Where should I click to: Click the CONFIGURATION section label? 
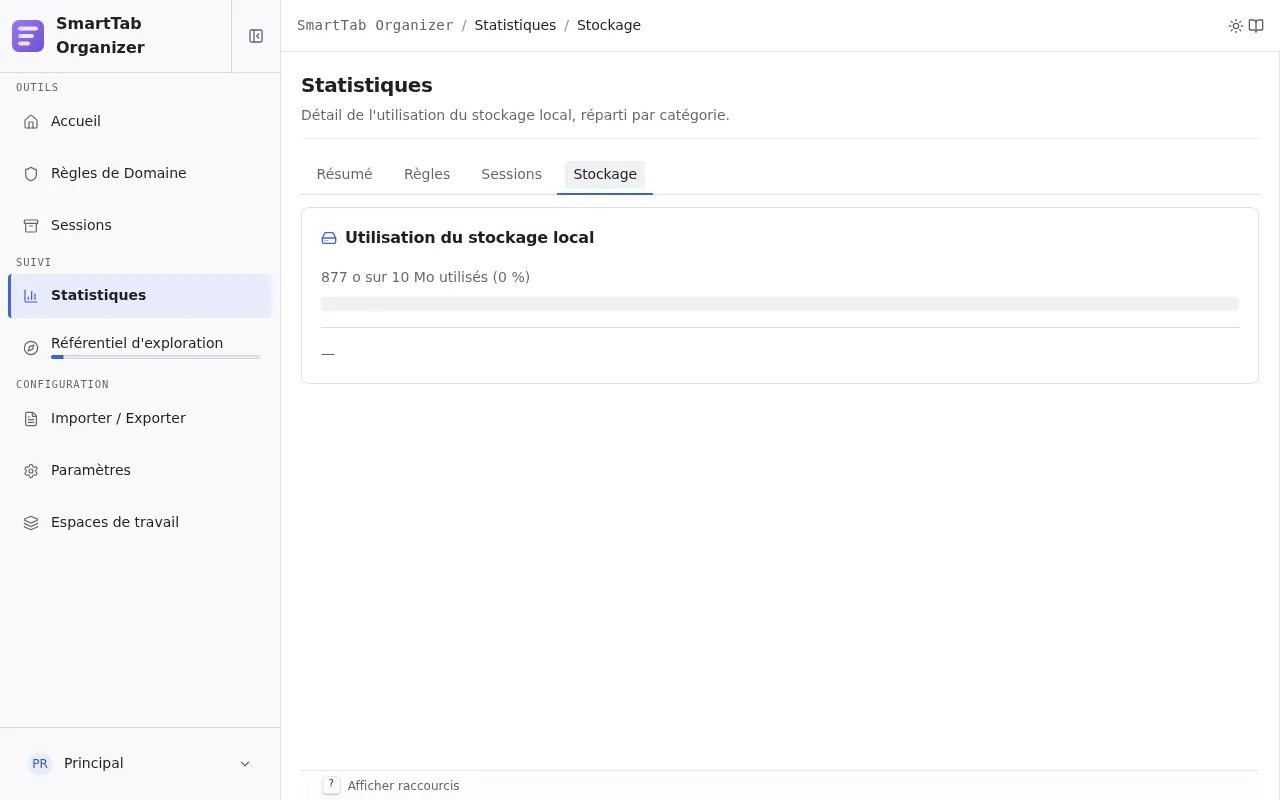pyautogui.click(x=62, y=384)
